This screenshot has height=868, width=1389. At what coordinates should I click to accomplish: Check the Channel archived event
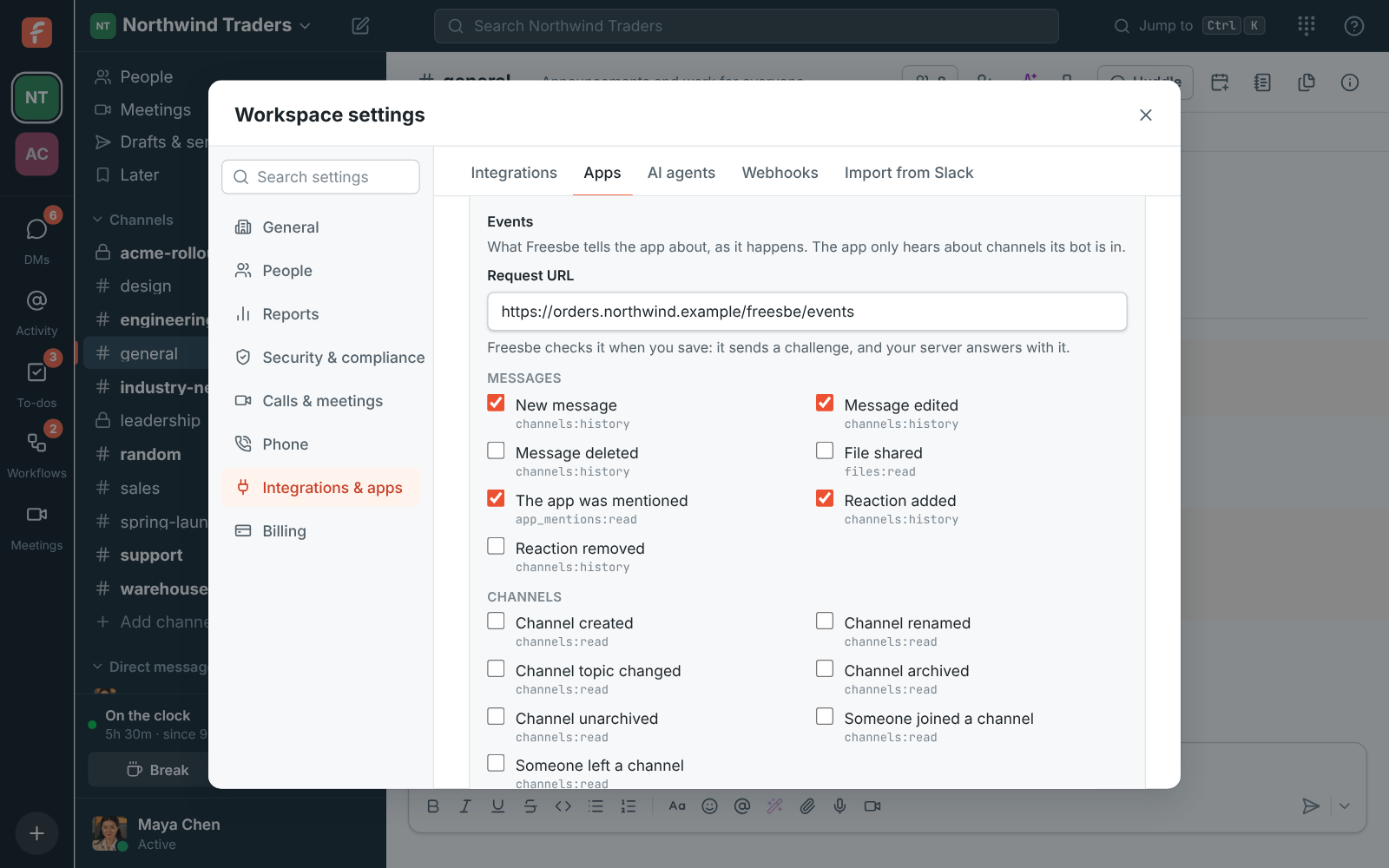(825, 668)
